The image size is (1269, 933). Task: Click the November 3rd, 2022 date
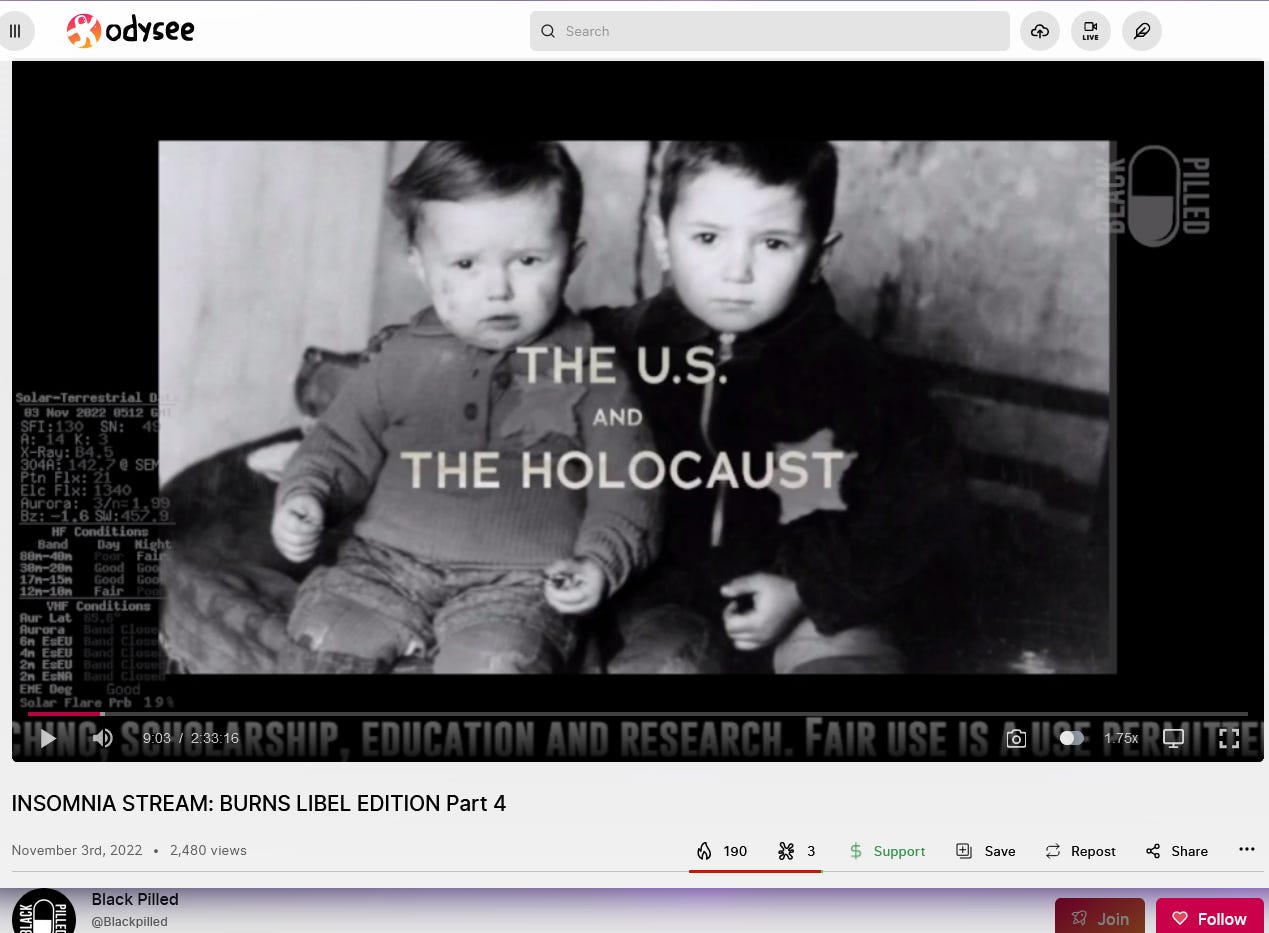77,850
